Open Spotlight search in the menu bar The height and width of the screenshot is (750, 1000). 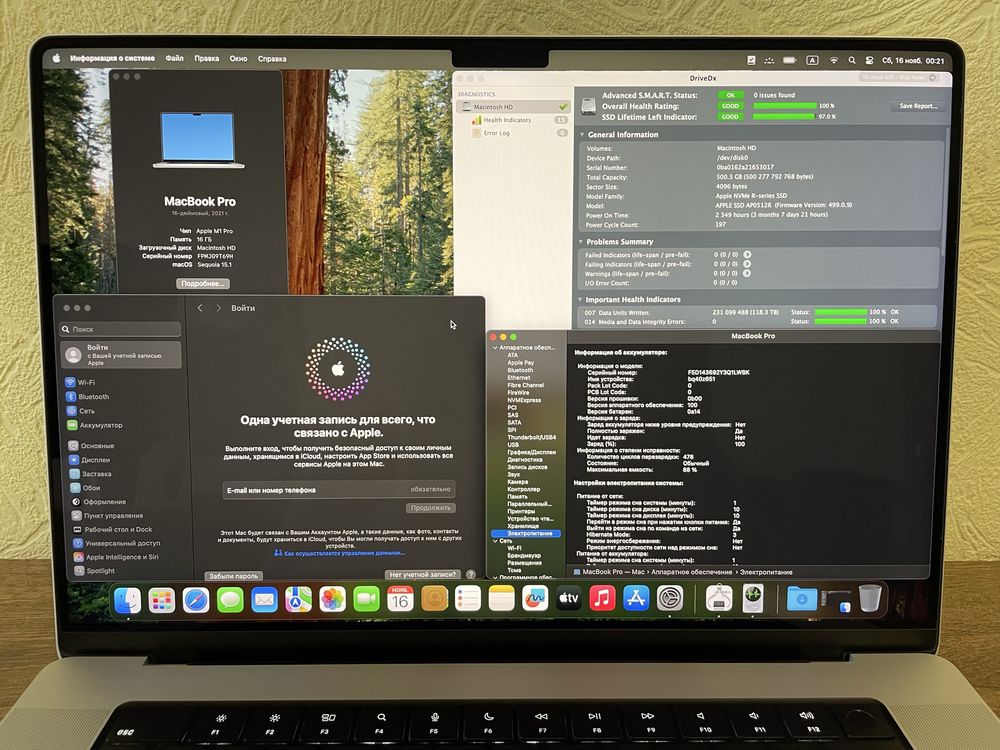851,60
